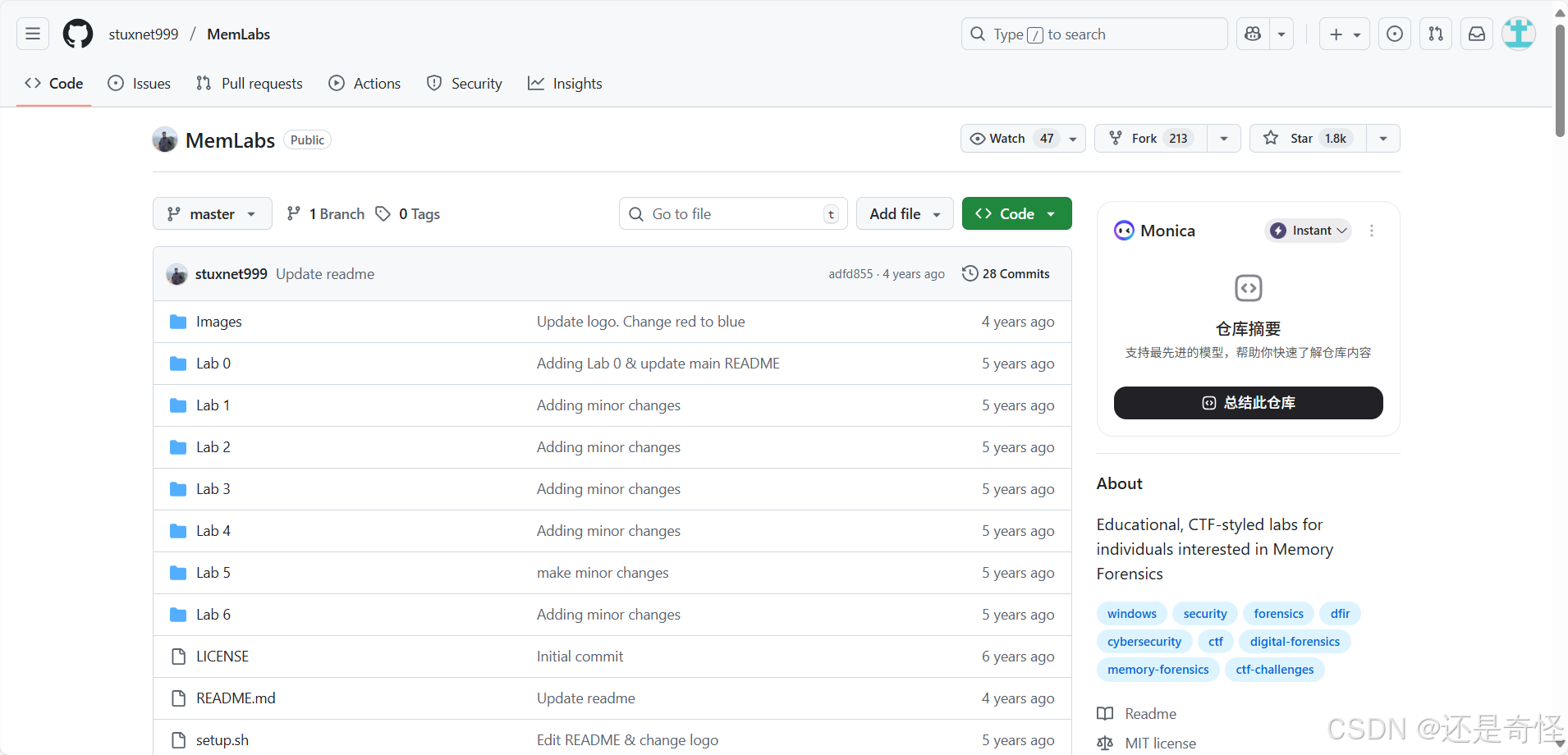The height and width of the screenshot is (755, 1568).
Task: Open the Lab 5 folder
Action: (x=213, y=573)
